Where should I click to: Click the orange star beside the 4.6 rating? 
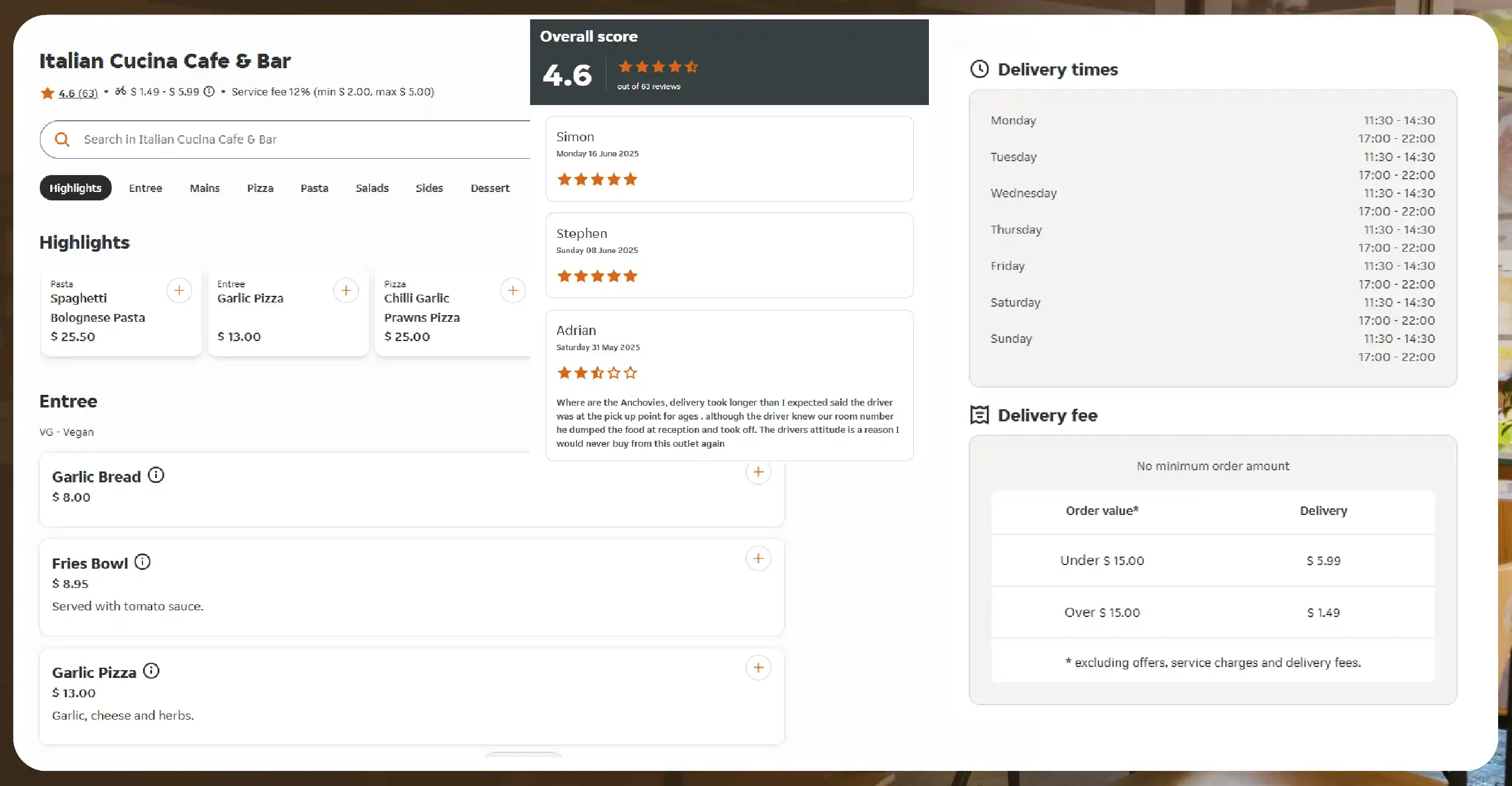(x=47, y=92)
